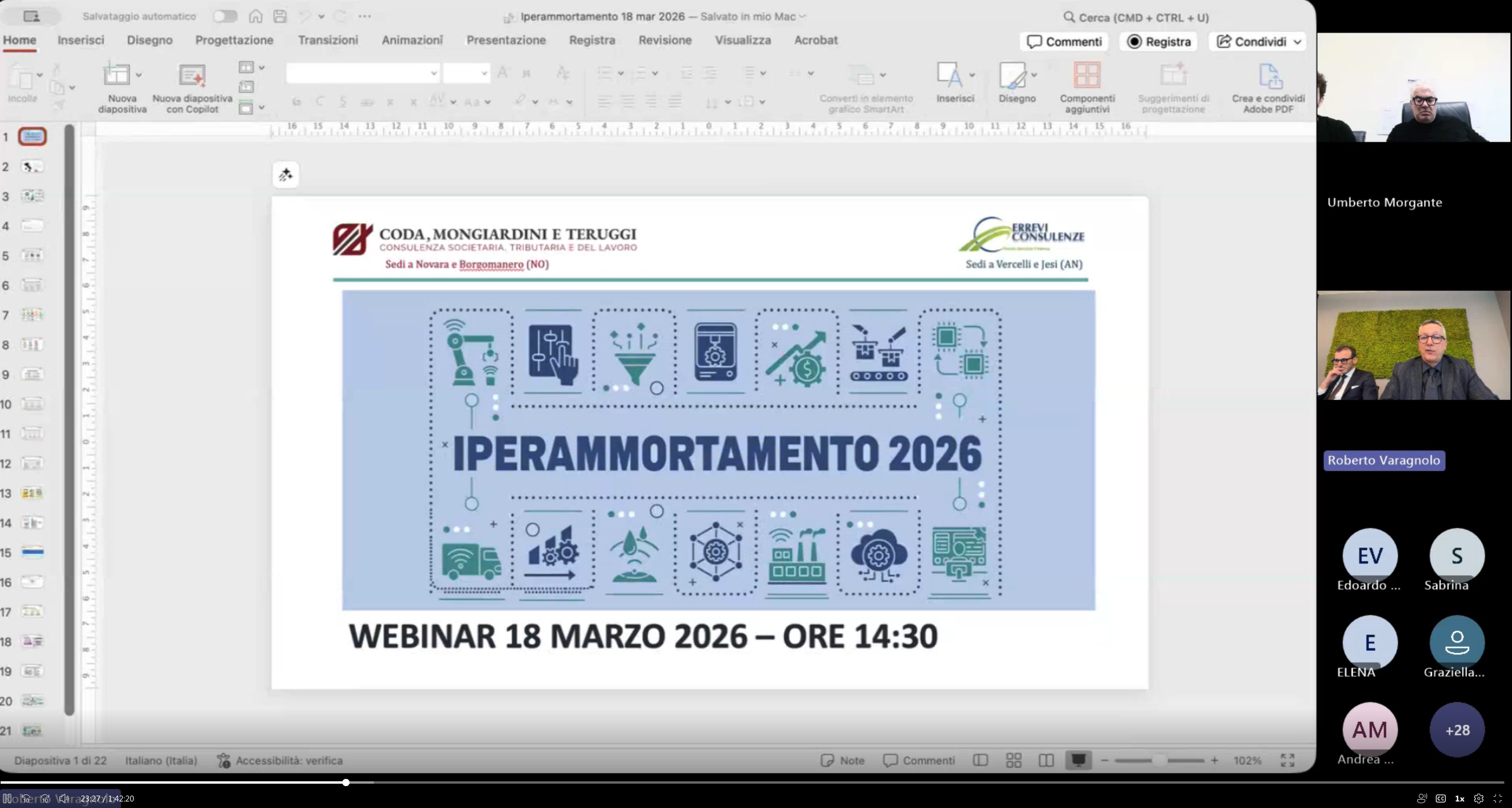Screen dimensions: 1512x808
Task: Open the Progettazione tab
Action: [x=234, y=40]
